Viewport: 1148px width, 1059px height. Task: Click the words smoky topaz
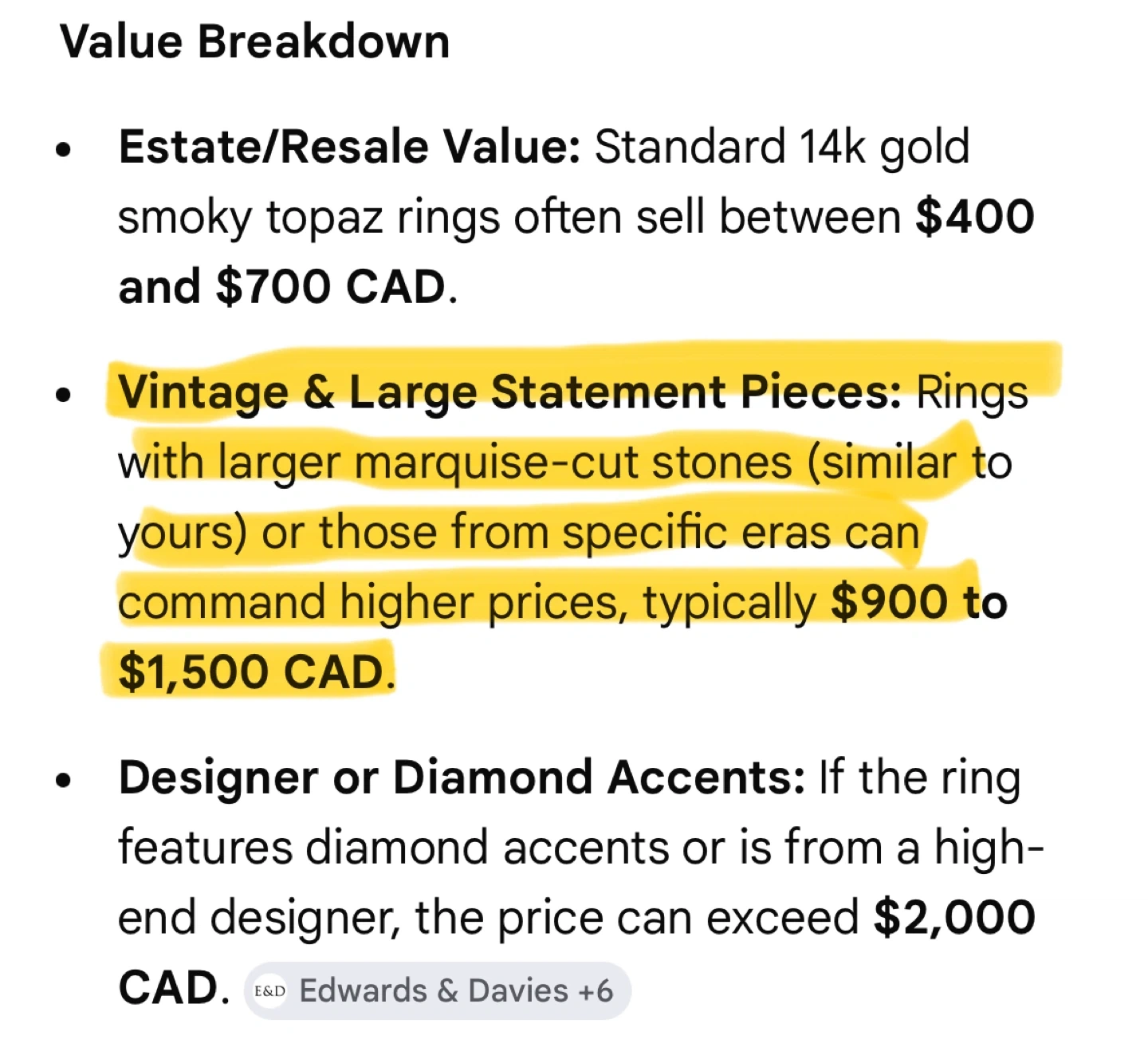(250, 217)
